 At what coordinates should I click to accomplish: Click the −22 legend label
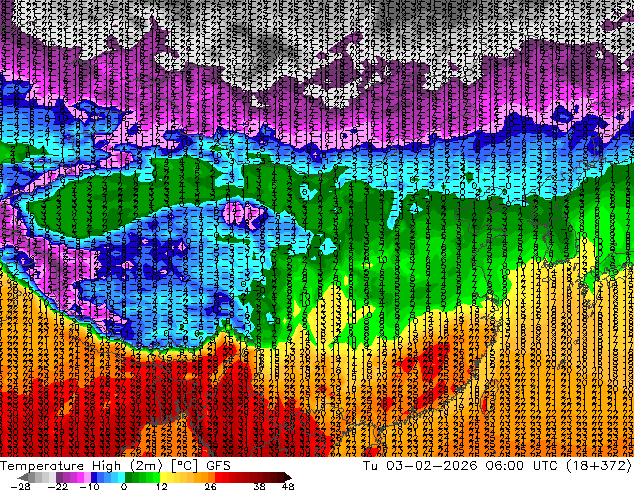click(x=58, y=486)
